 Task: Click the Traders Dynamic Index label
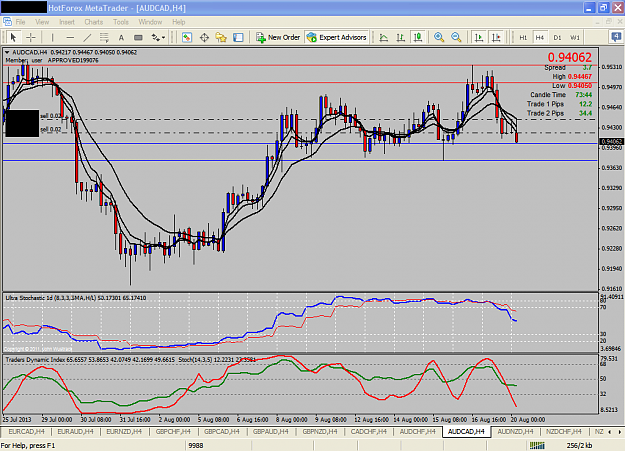[90, 360]
